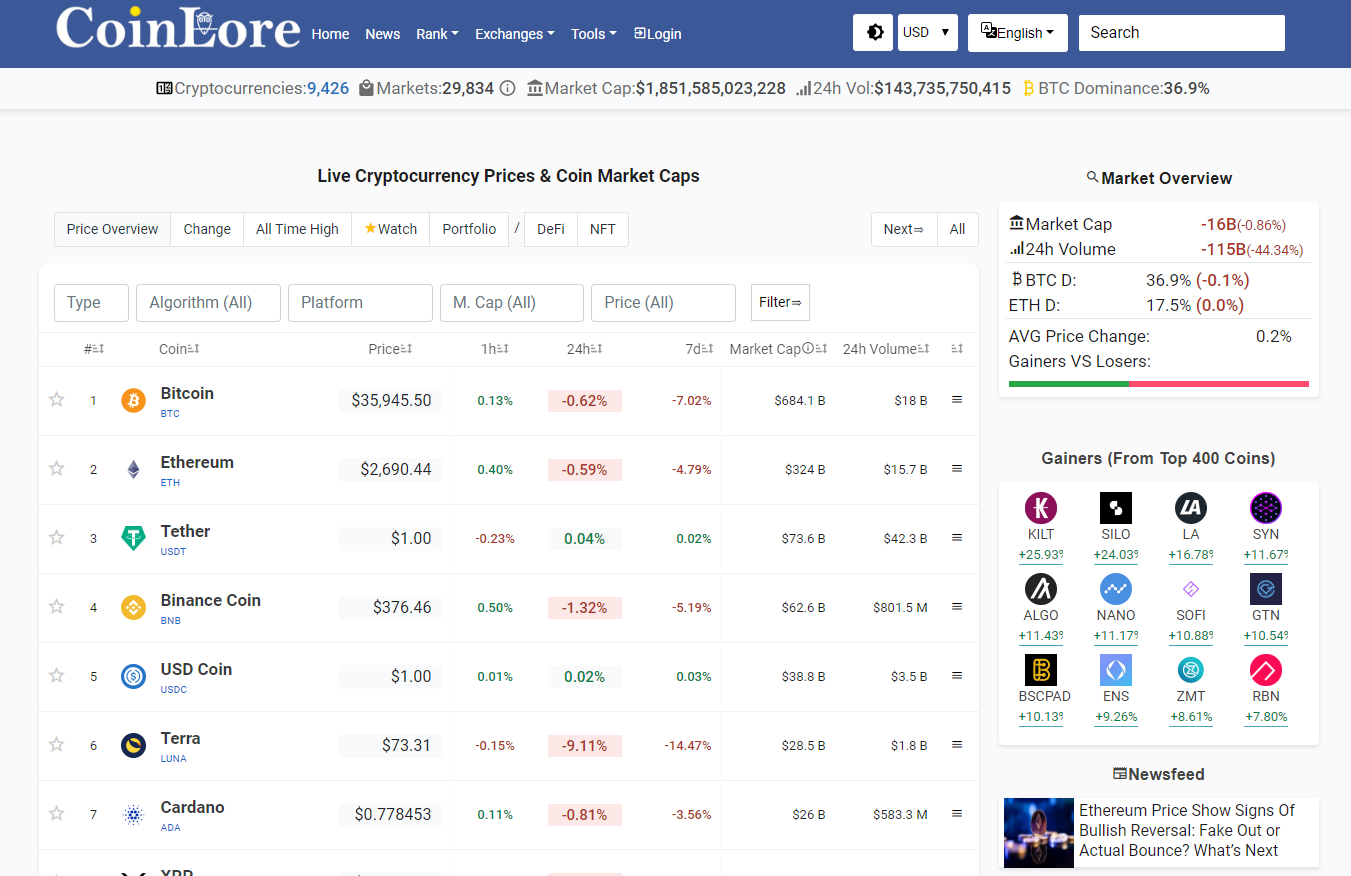Select the Price Overview tab

[x=112, y=229]
